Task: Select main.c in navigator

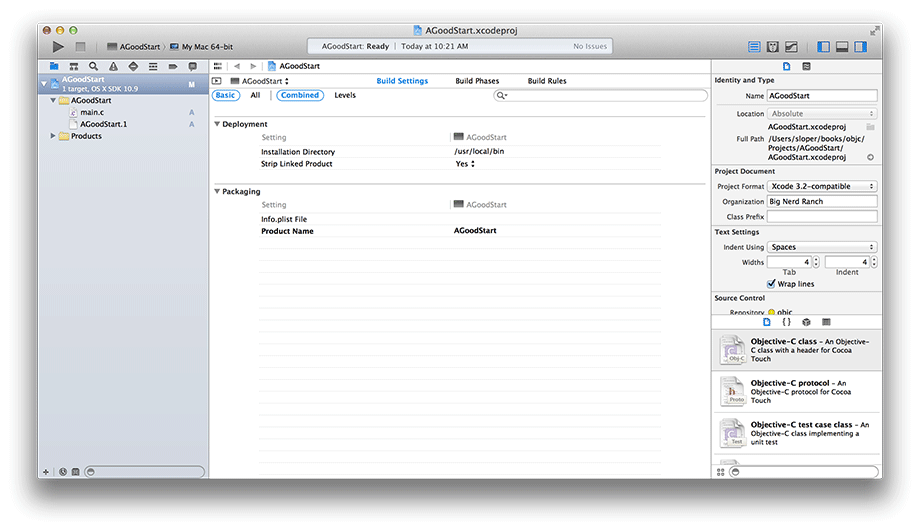Action: 92,112
